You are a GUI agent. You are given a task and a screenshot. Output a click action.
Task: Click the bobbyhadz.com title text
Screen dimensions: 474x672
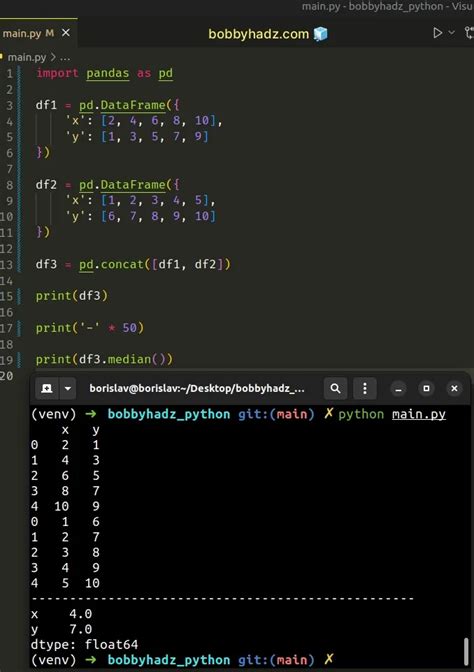(258, 33)
